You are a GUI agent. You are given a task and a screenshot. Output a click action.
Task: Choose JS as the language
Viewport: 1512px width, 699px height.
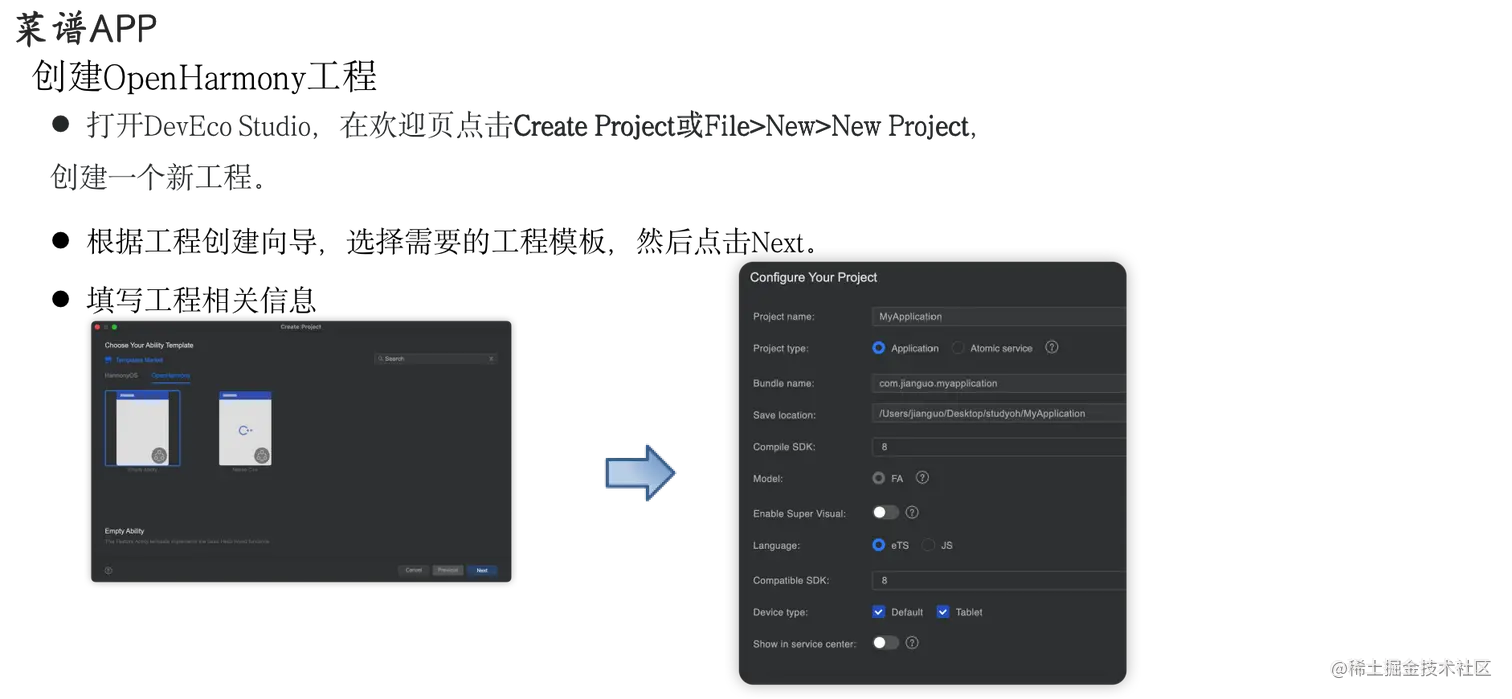(x=929, y=545)
